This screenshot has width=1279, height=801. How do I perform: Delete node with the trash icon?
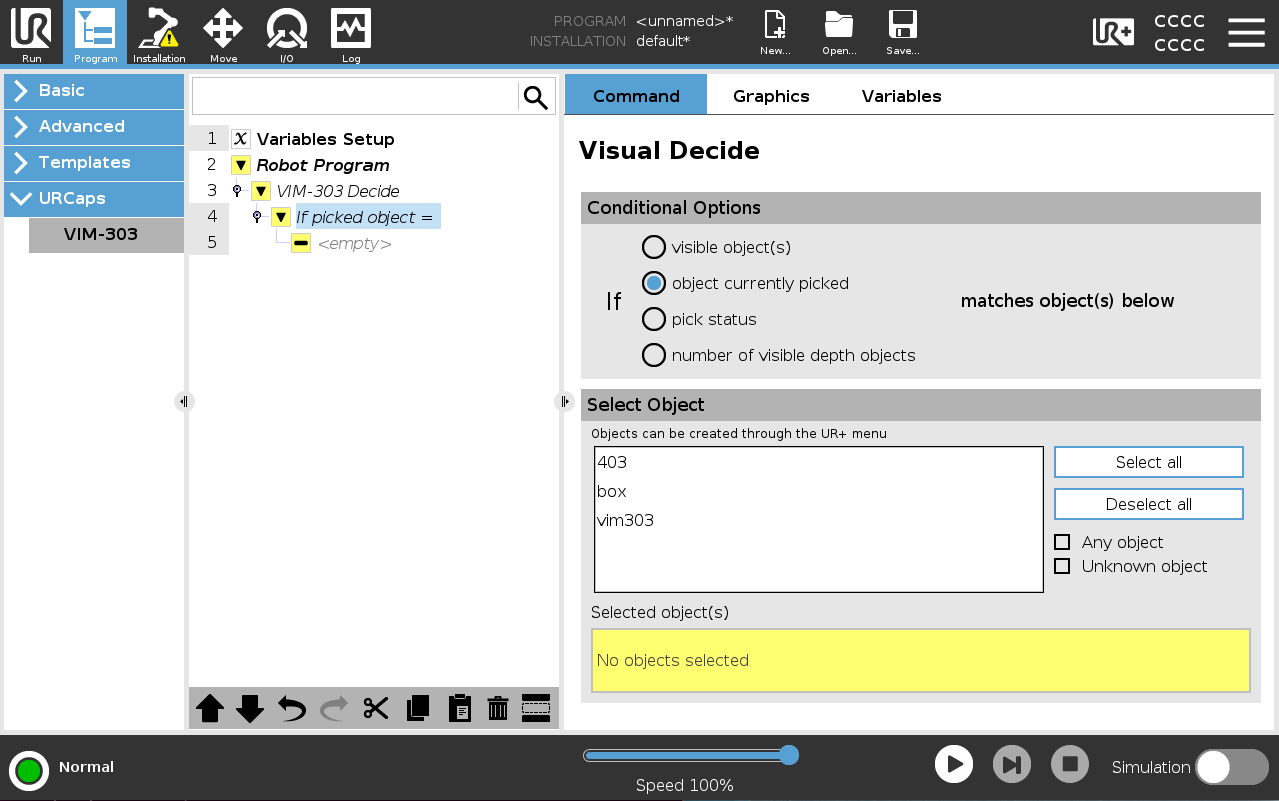498,709
